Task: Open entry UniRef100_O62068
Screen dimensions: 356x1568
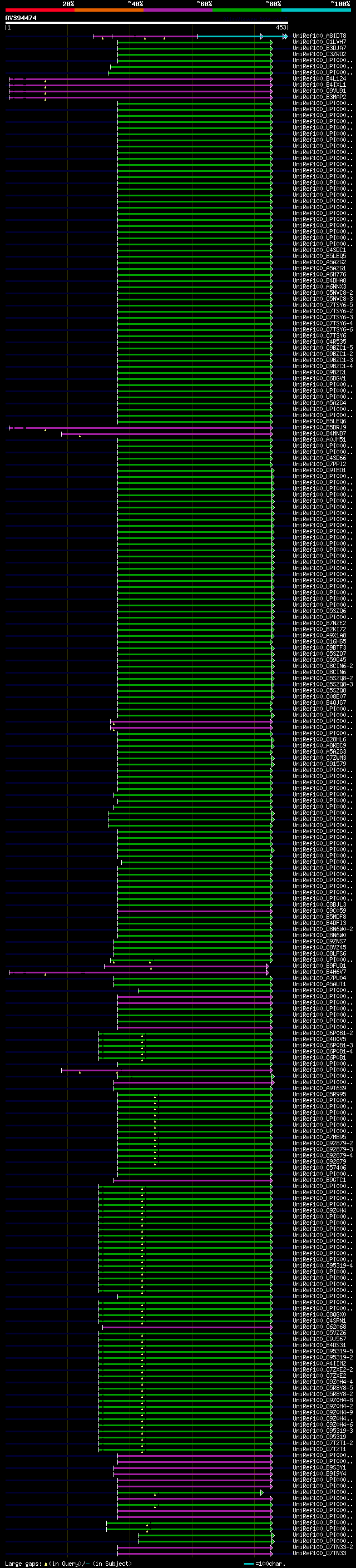Action: tap(319, 1327)
